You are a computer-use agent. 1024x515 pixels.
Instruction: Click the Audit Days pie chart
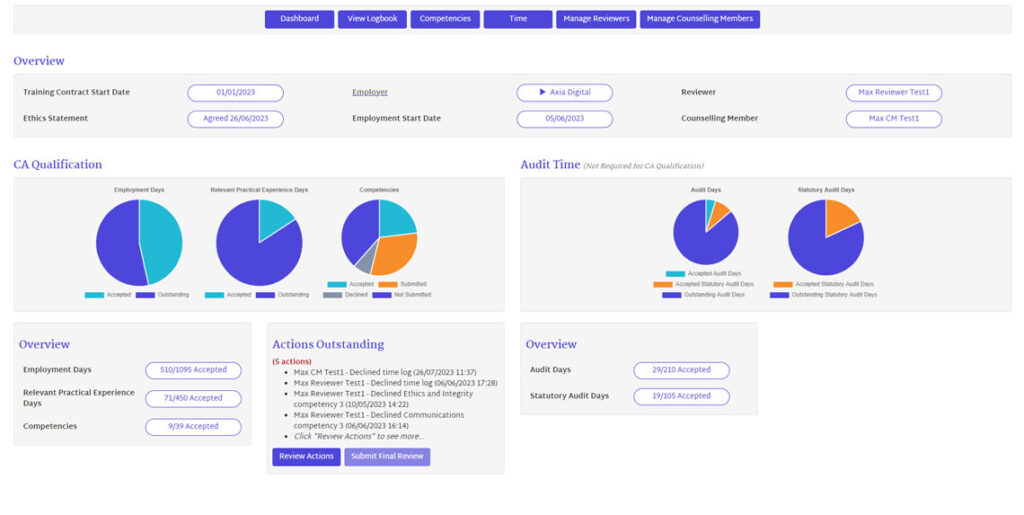coord(705,232)
